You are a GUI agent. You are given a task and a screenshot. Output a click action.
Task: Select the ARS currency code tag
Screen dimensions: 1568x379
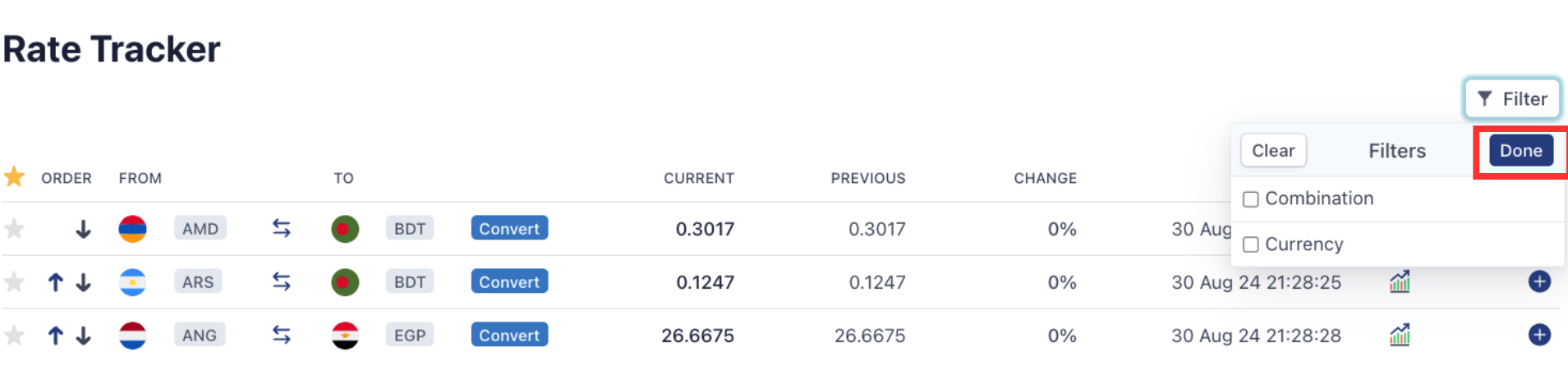pos(198,282)
